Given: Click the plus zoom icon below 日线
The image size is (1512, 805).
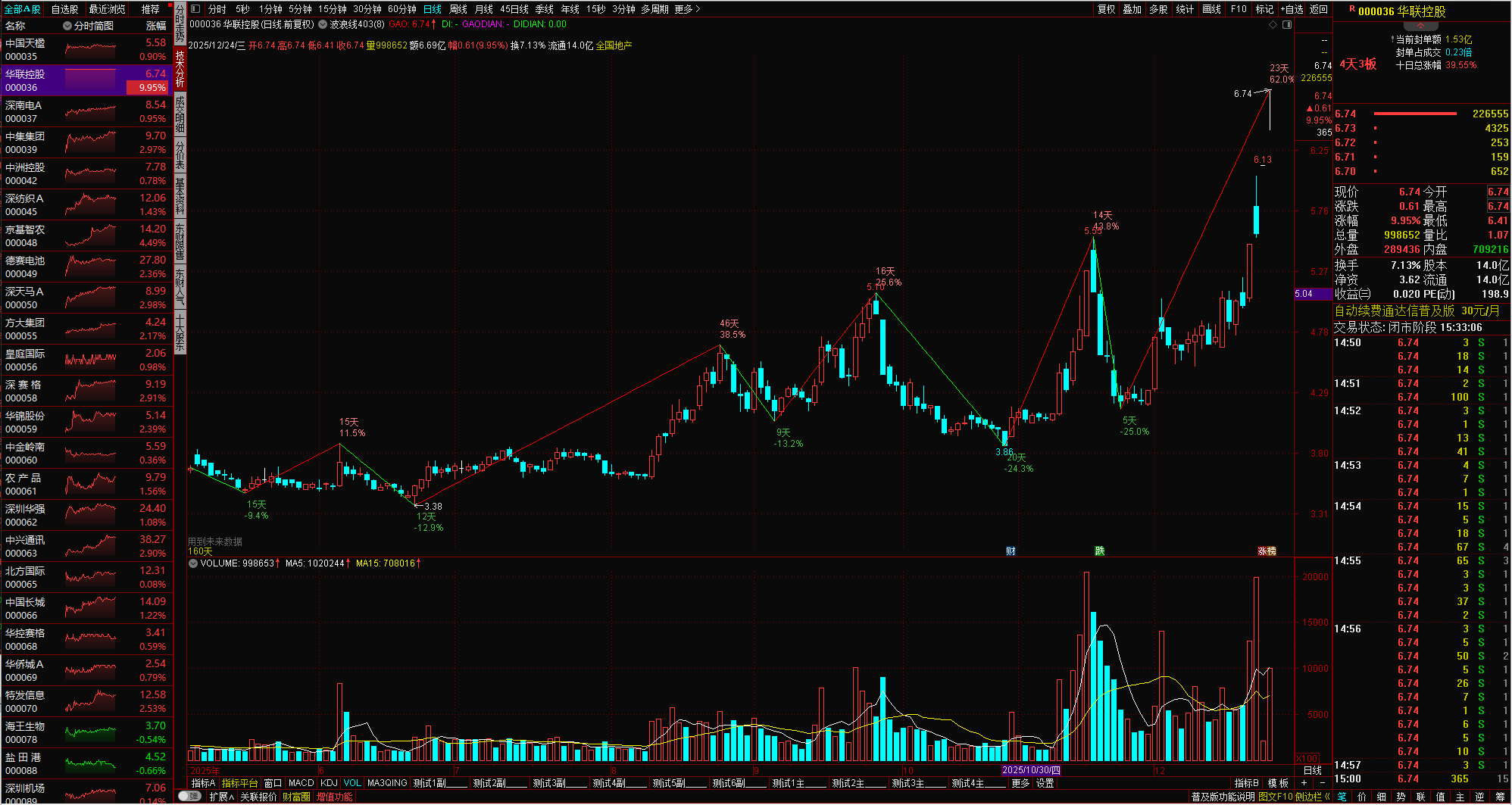Looking at the screenshot, I should 1304,783.
